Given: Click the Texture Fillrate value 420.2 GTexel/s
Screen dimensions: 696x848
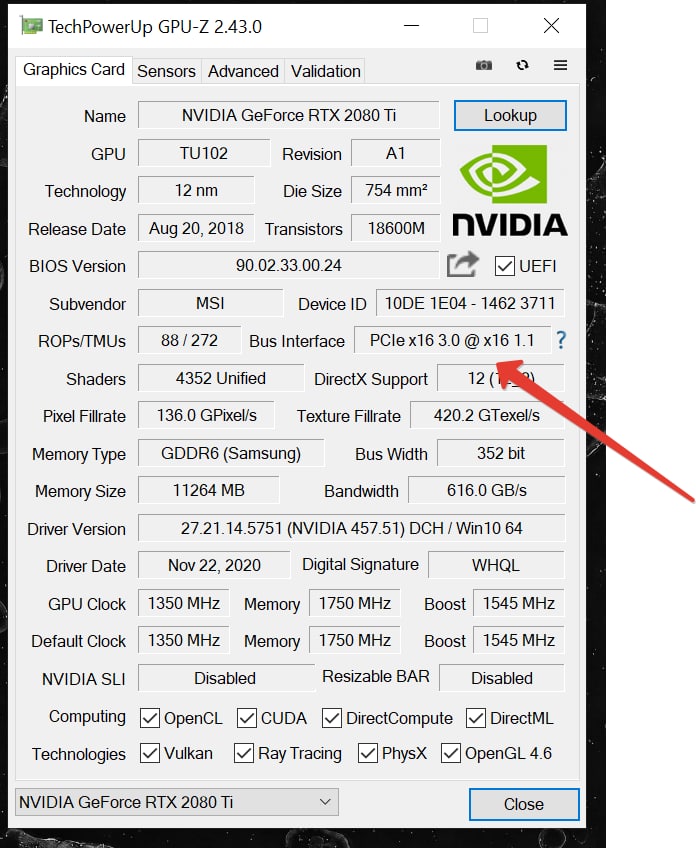Looking at the screenshot, I should [487, 415].
